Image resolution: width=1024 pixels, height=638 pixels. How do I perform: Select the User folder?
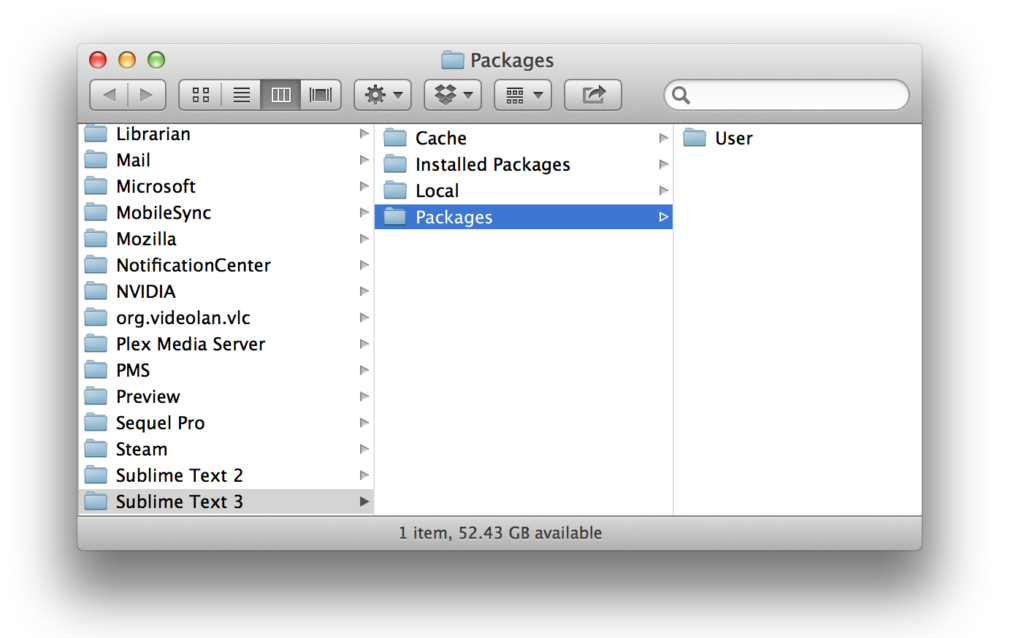pyautogui.click(x=733, y=139)
